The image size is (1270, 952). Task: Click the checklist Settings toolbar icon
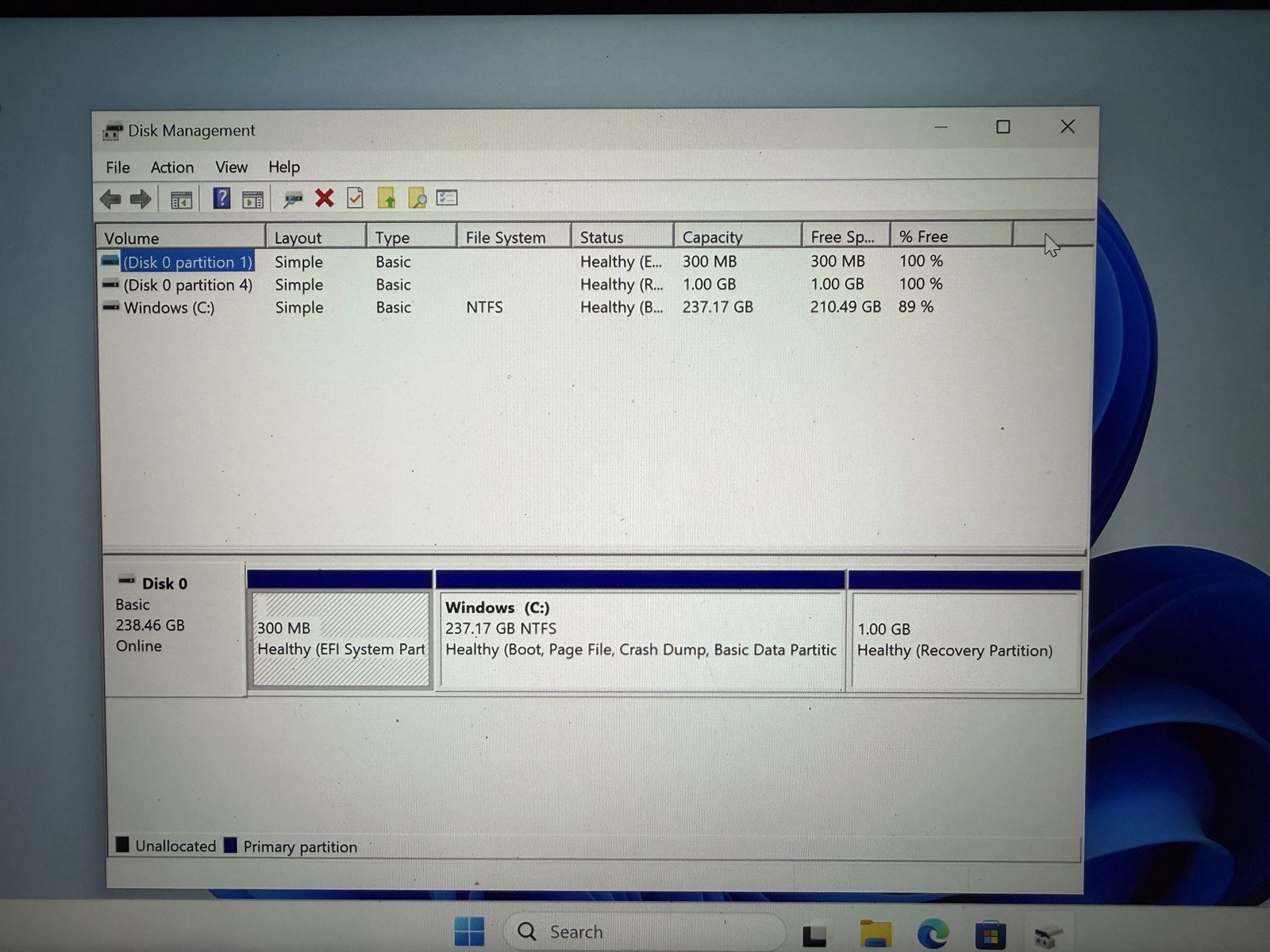[x=447, y=197]
